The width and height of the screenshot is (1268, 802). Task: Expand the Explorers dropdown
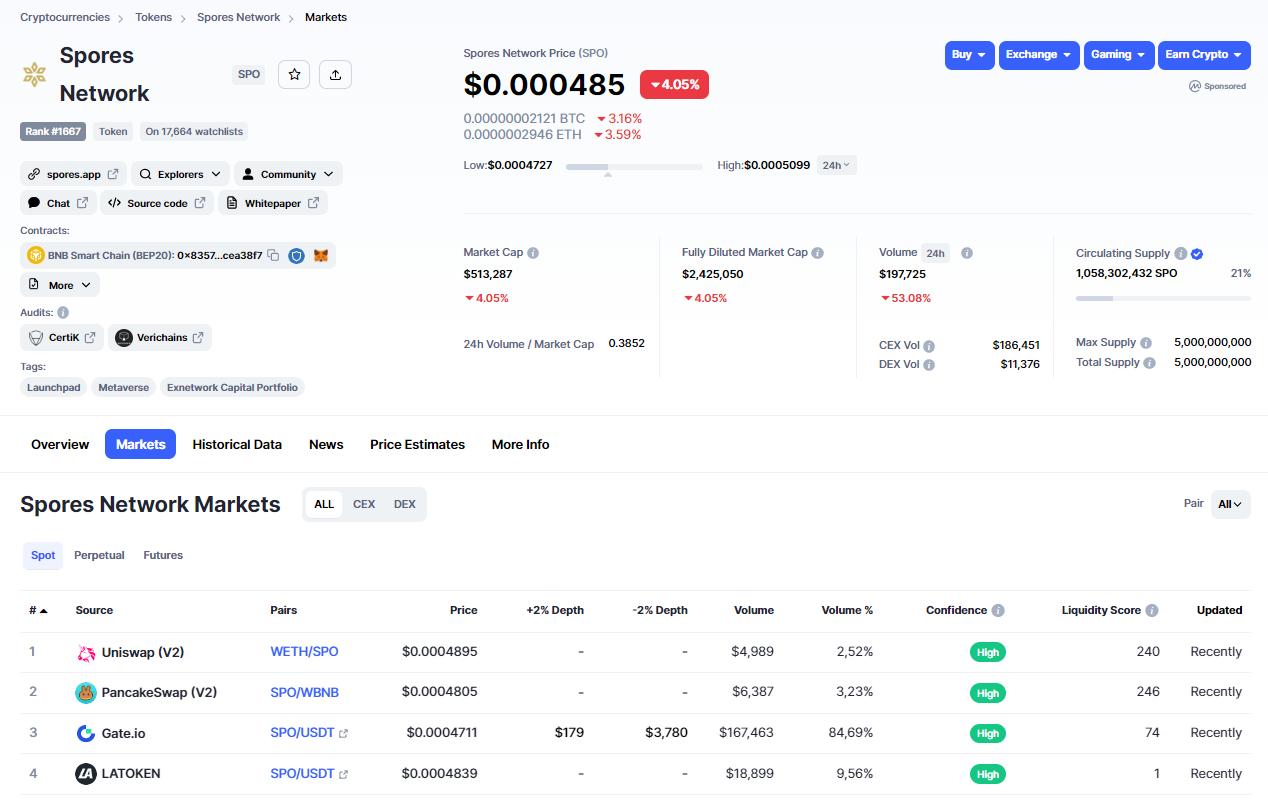(180, 174)
